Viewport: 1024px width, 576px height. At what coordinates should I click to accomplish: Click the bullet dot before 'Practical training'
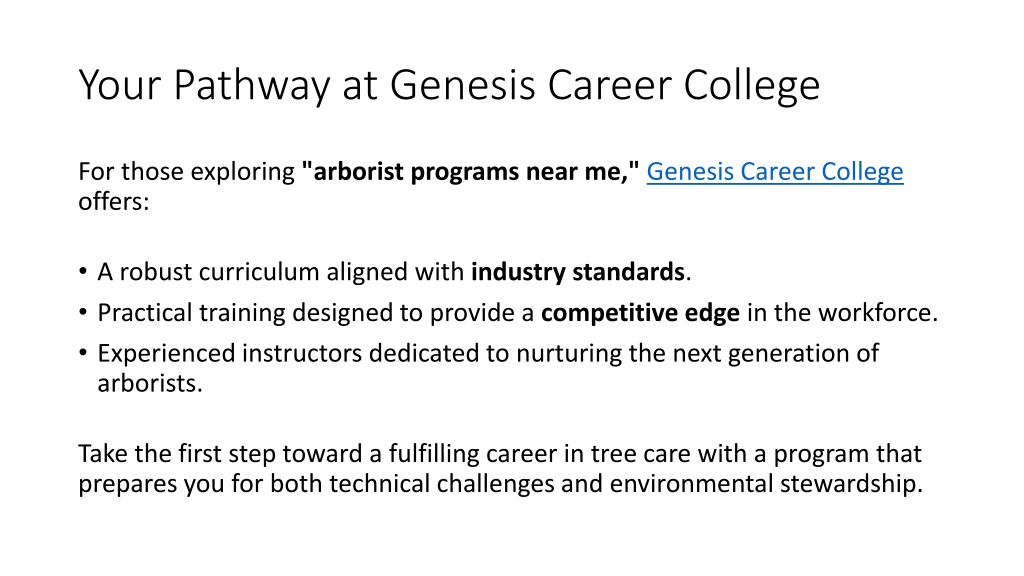click(x=82, y=312)
